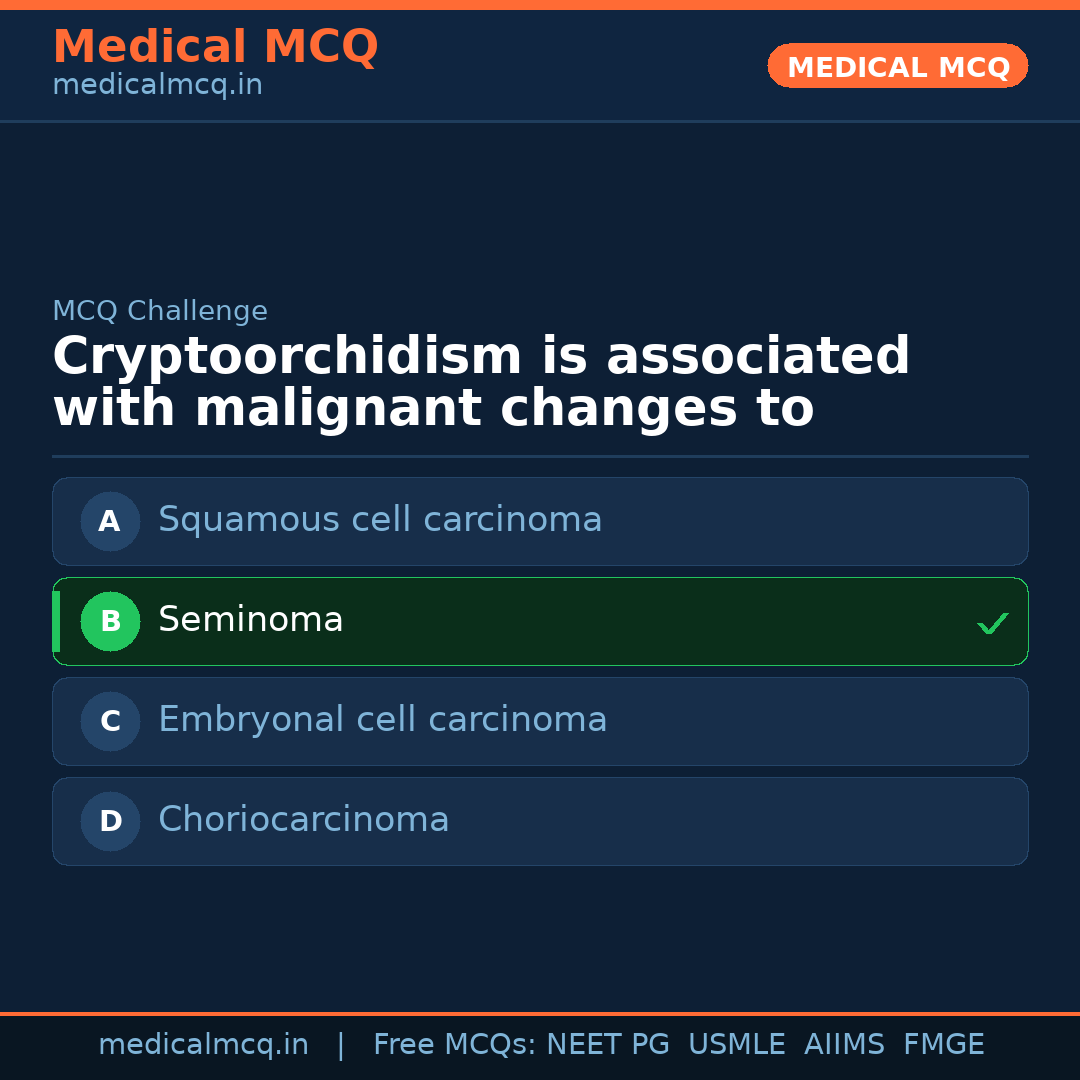Click the MCQ Challenge label
This screenshot has height=1080, width=1080.
(160, 311)
